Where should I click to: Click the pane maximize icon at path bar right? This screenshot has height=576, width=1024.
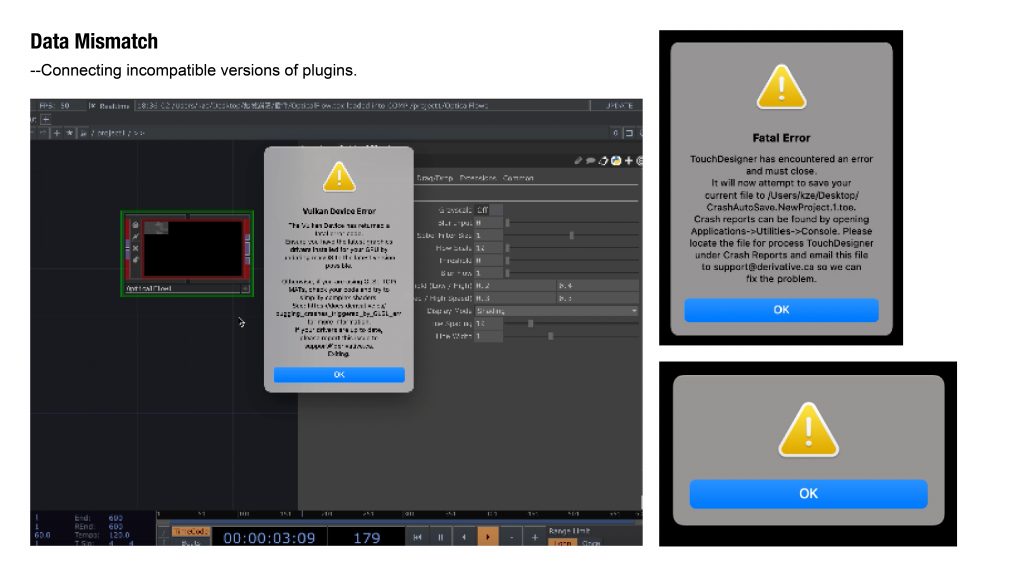tap(629, 133)
